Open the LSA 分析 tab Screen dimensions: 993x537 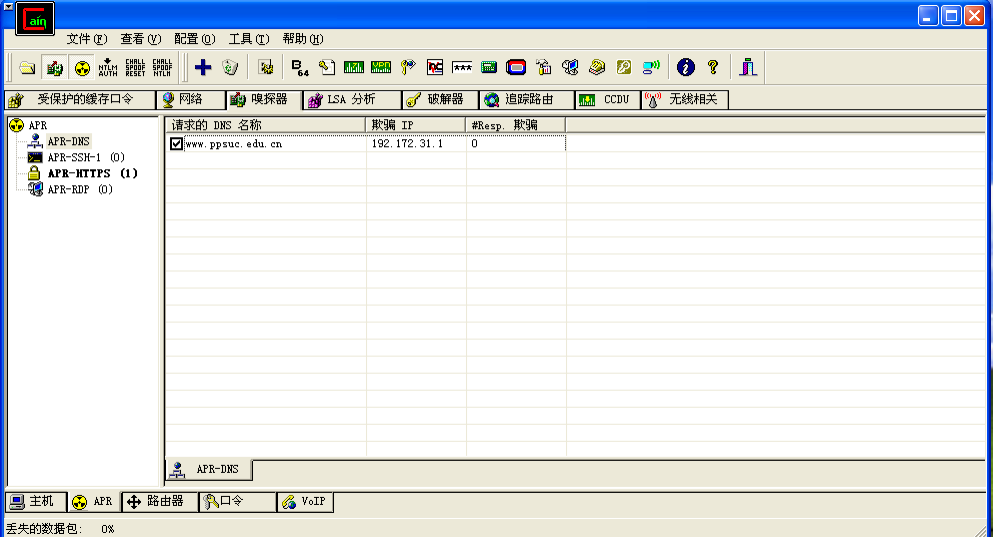click(x=352, y=99)
